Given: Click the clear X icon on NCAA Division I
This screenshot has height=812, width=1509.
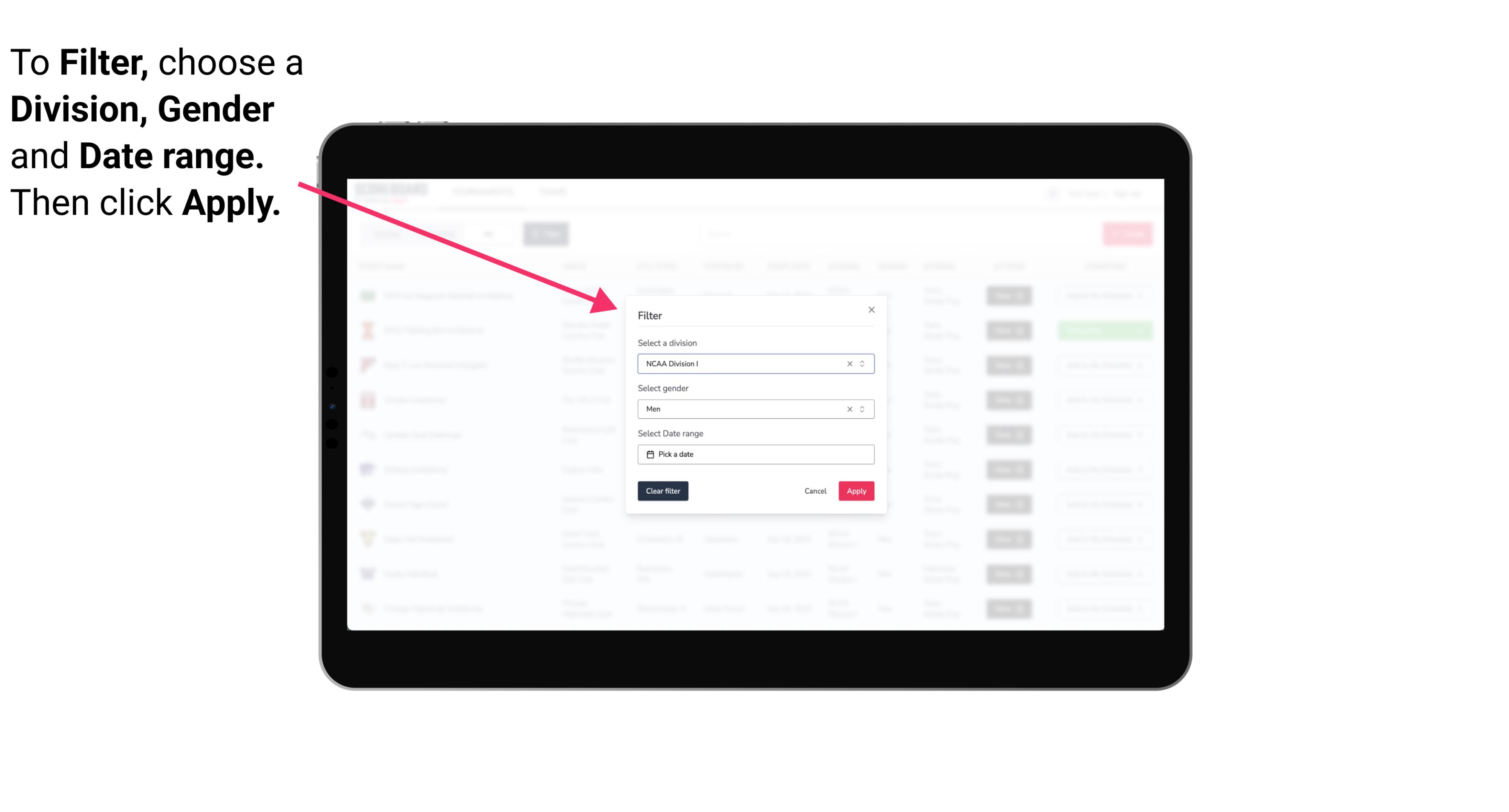Looking at the screenshot, I should [x=849, y=364].
